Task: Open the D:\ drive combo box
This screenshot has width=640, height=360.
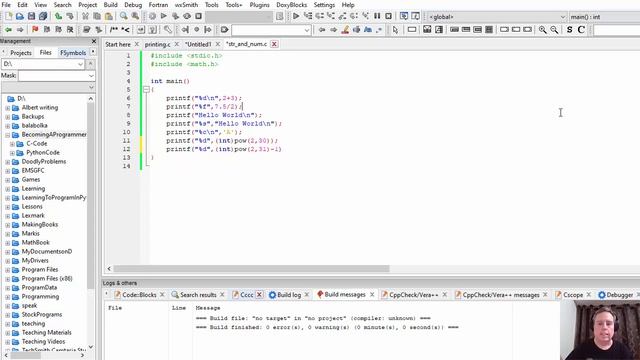Action: click(x=43, y=64)
